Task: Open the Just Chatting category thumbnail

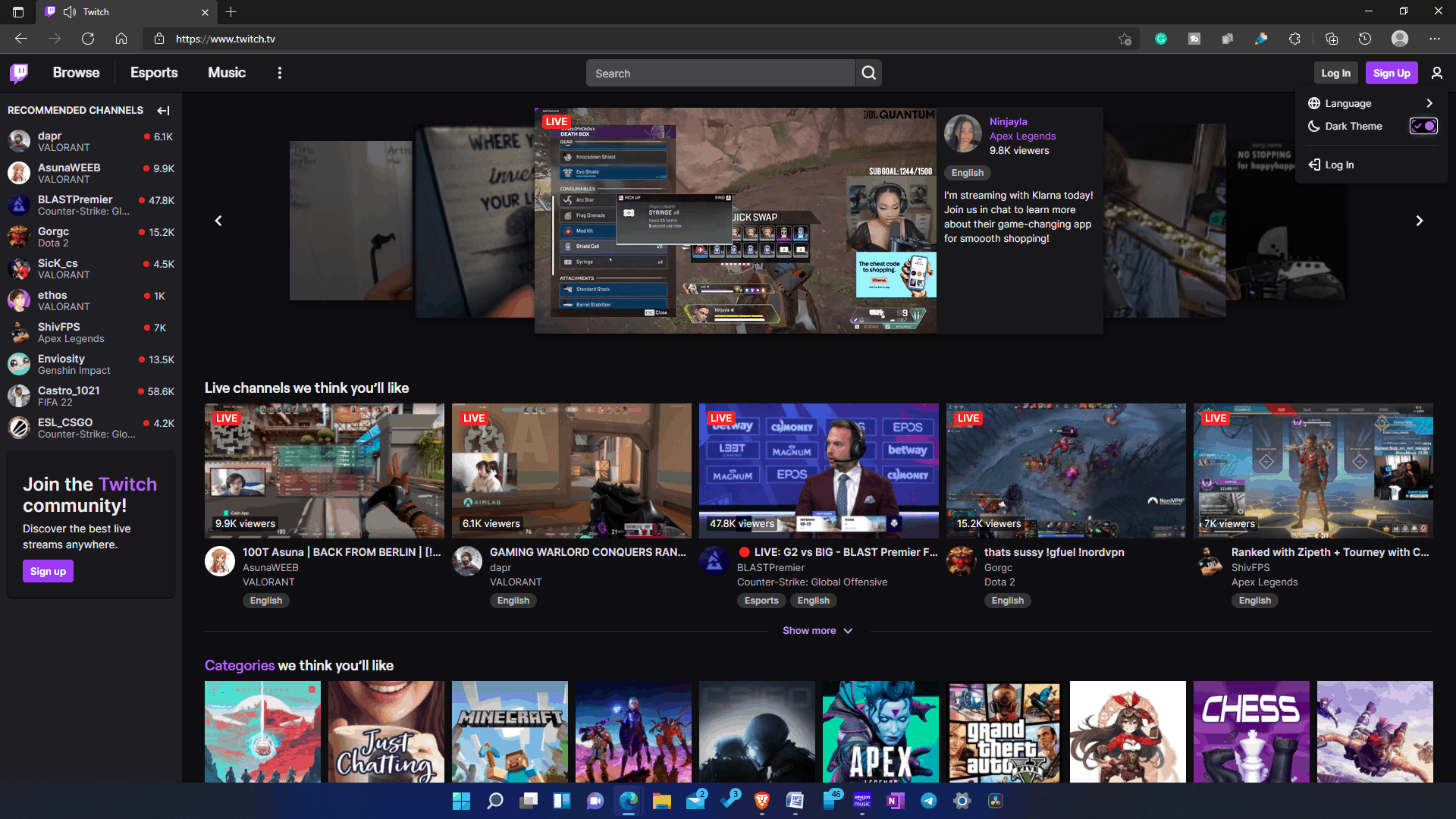Action: [386, 732]
